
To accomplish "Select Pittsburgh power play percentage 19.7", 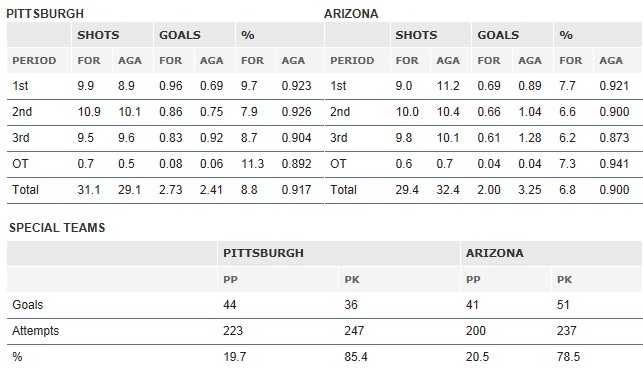I will (x=235, y=357).
